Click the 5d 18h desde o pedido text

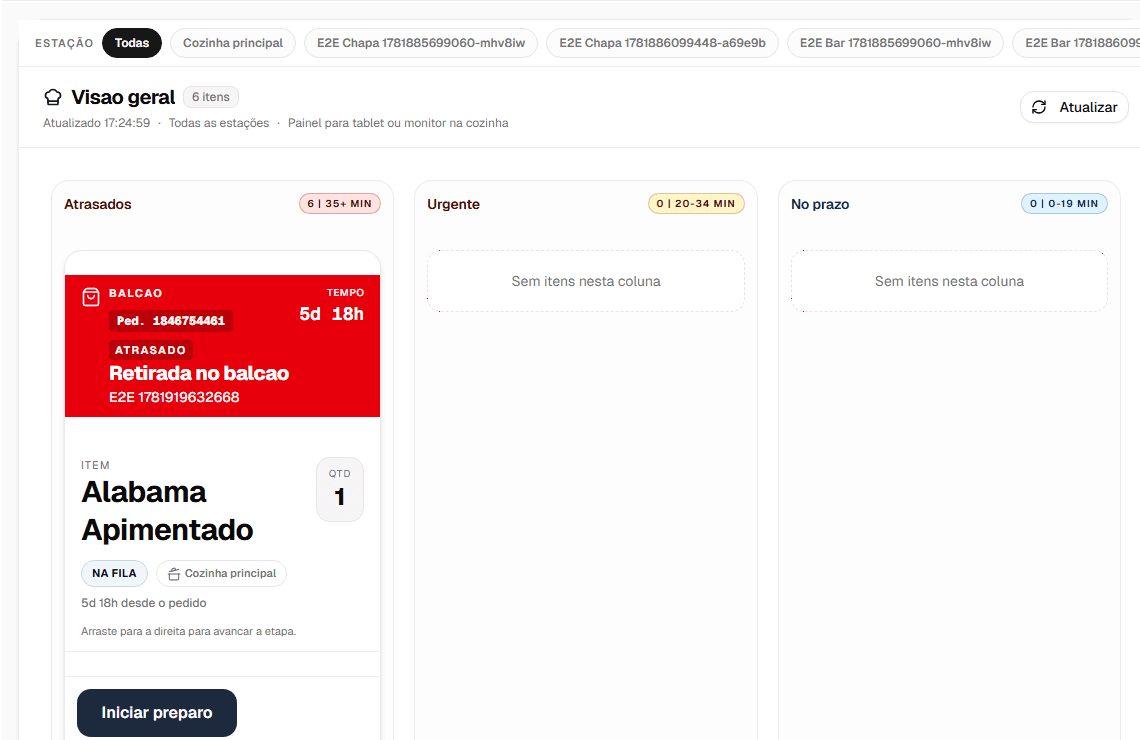click(144, 603)
